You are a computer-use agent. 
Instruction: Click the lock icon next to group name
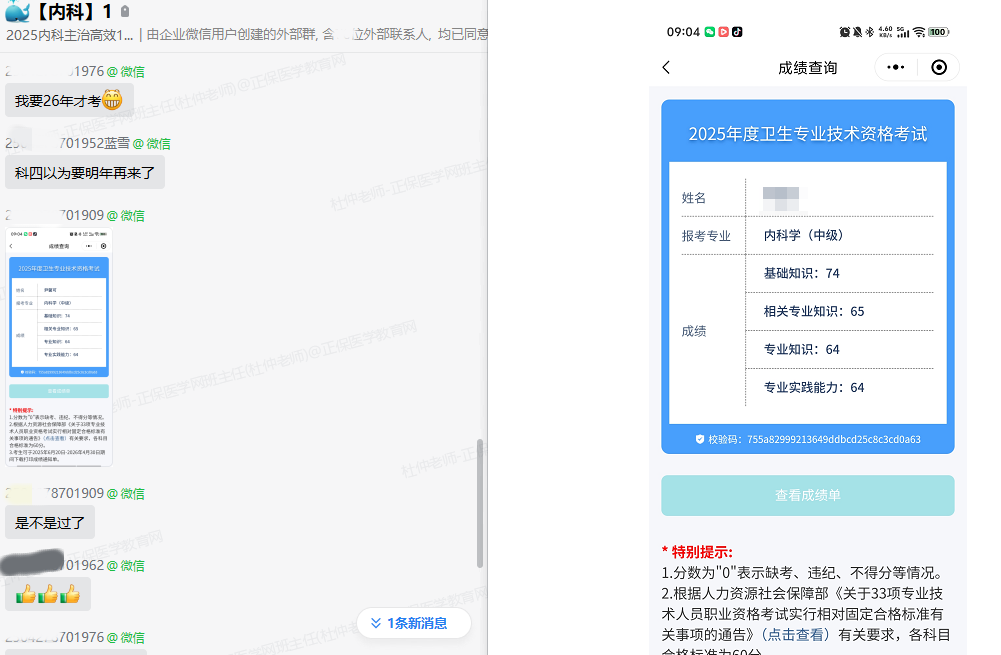[125, 12]
